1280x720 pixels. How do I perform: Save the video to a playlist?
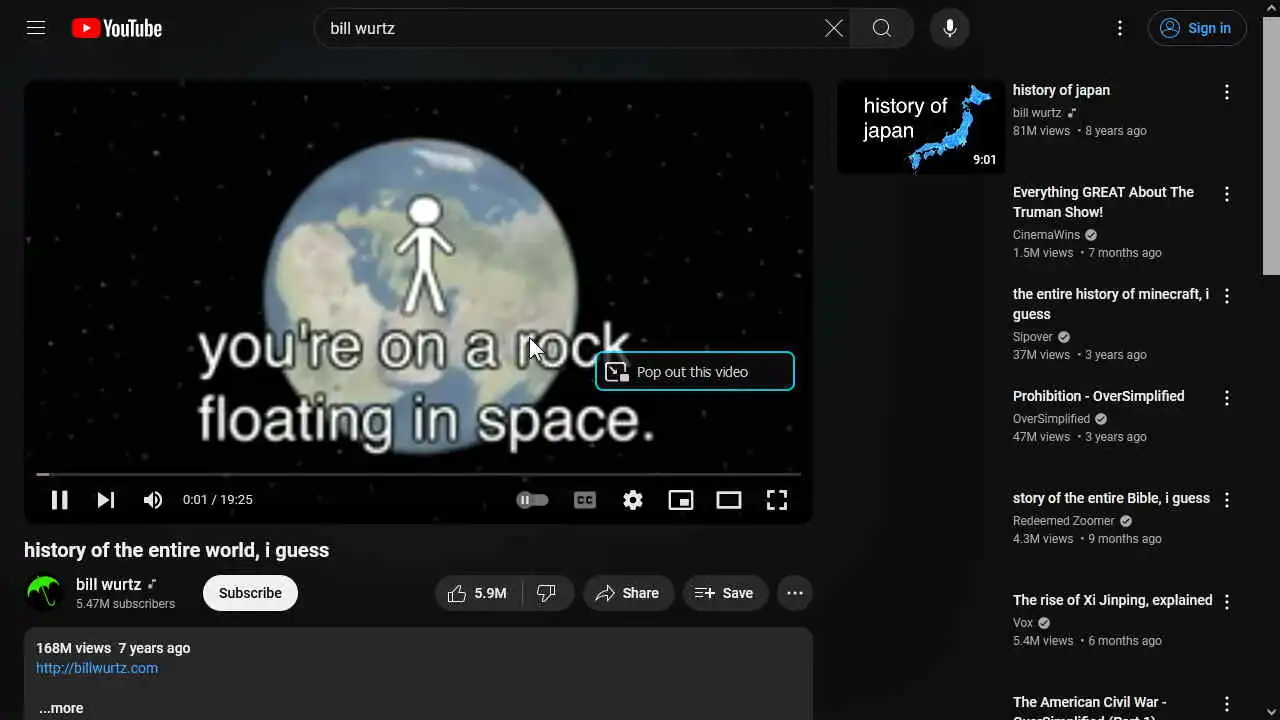[725, 593]
